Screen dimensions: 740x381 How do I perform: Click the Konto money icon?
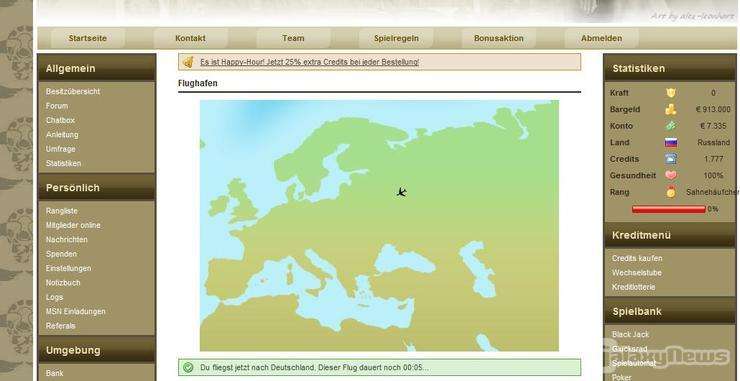[671, 126]
